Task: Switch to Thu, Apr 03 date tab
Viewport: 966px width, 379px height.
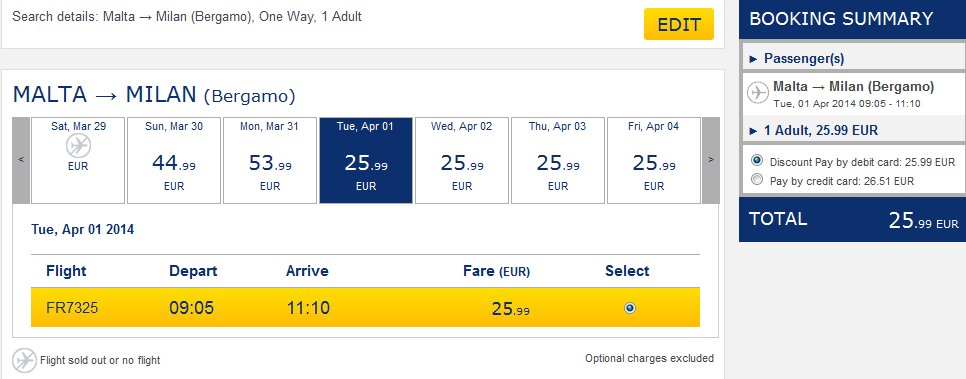Action: coord(558,160)
